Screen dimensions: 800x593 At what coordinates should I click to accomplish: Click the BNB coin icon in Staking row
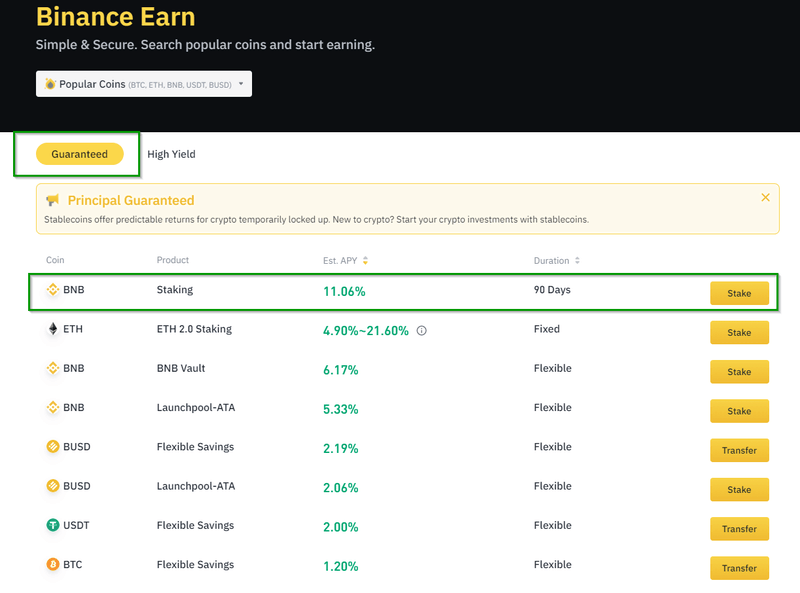53,290
